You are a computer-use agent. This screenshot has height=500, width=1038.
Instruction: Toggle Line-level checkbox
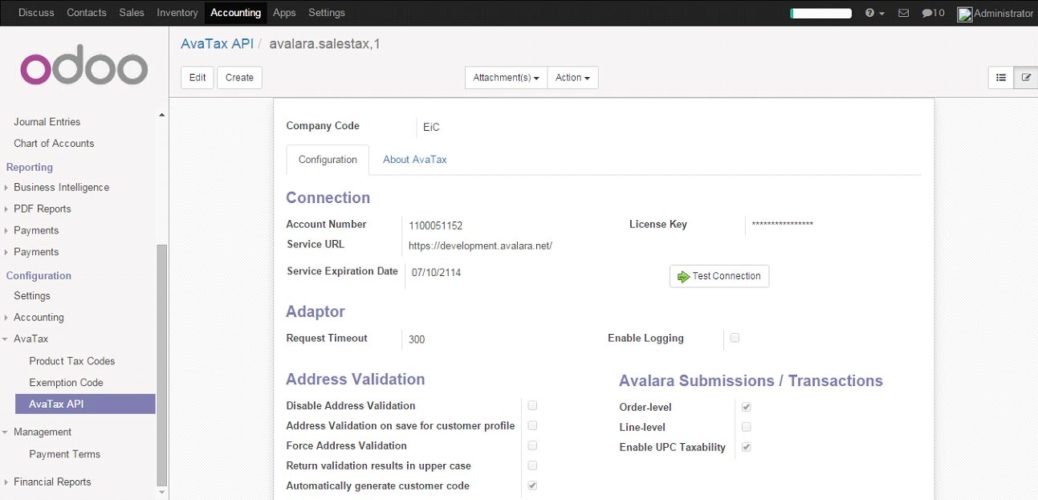pyautogui.click(x=746, y=426)
